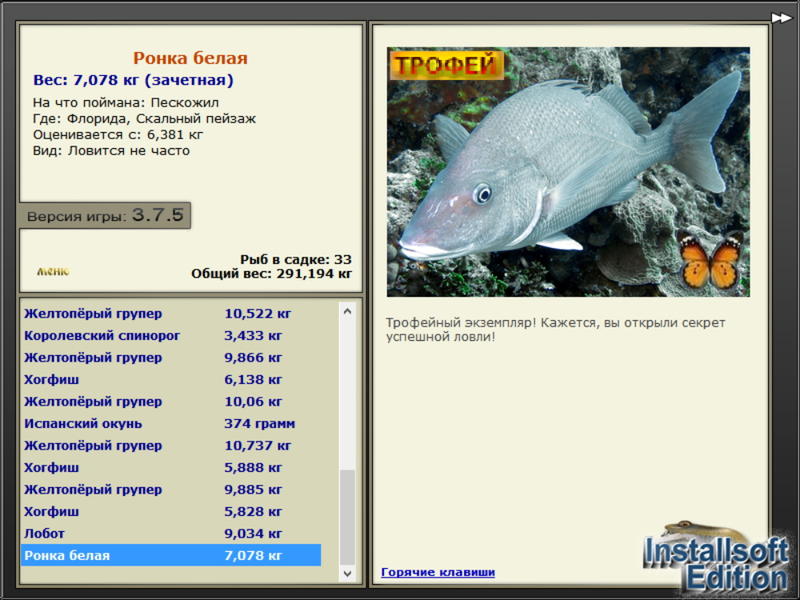Choose the Хогфиш 5,888 кг entry

pyautogui.click(x=171, y=467)
